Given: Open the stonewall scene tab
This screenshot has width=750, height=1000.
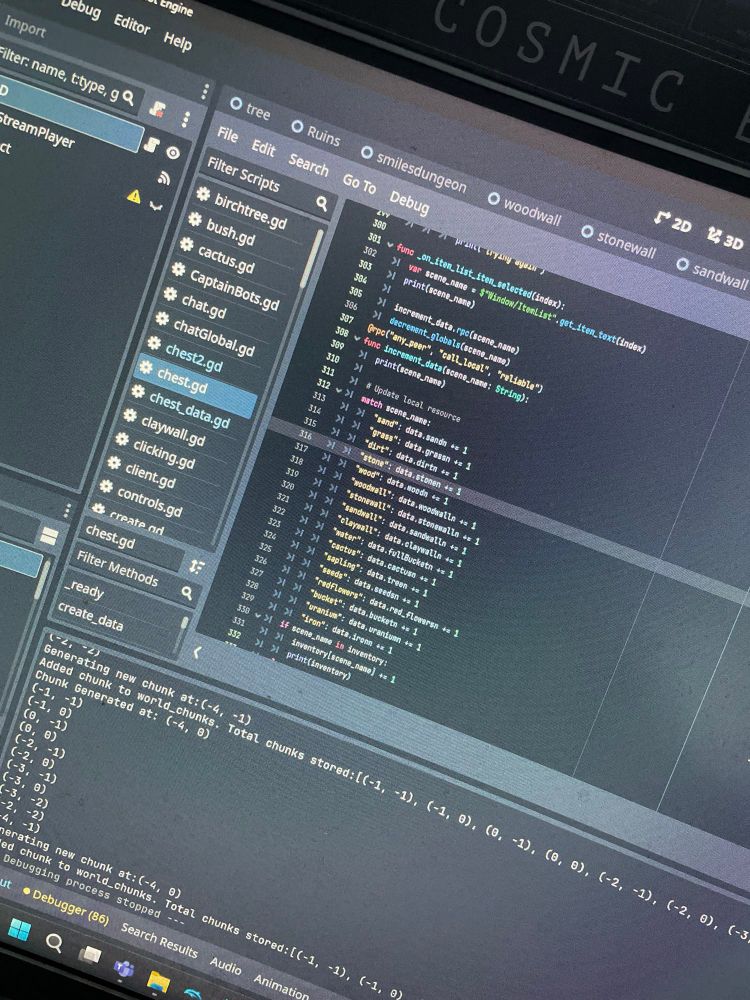Looking at the screenshot, I should coord(619,242).
